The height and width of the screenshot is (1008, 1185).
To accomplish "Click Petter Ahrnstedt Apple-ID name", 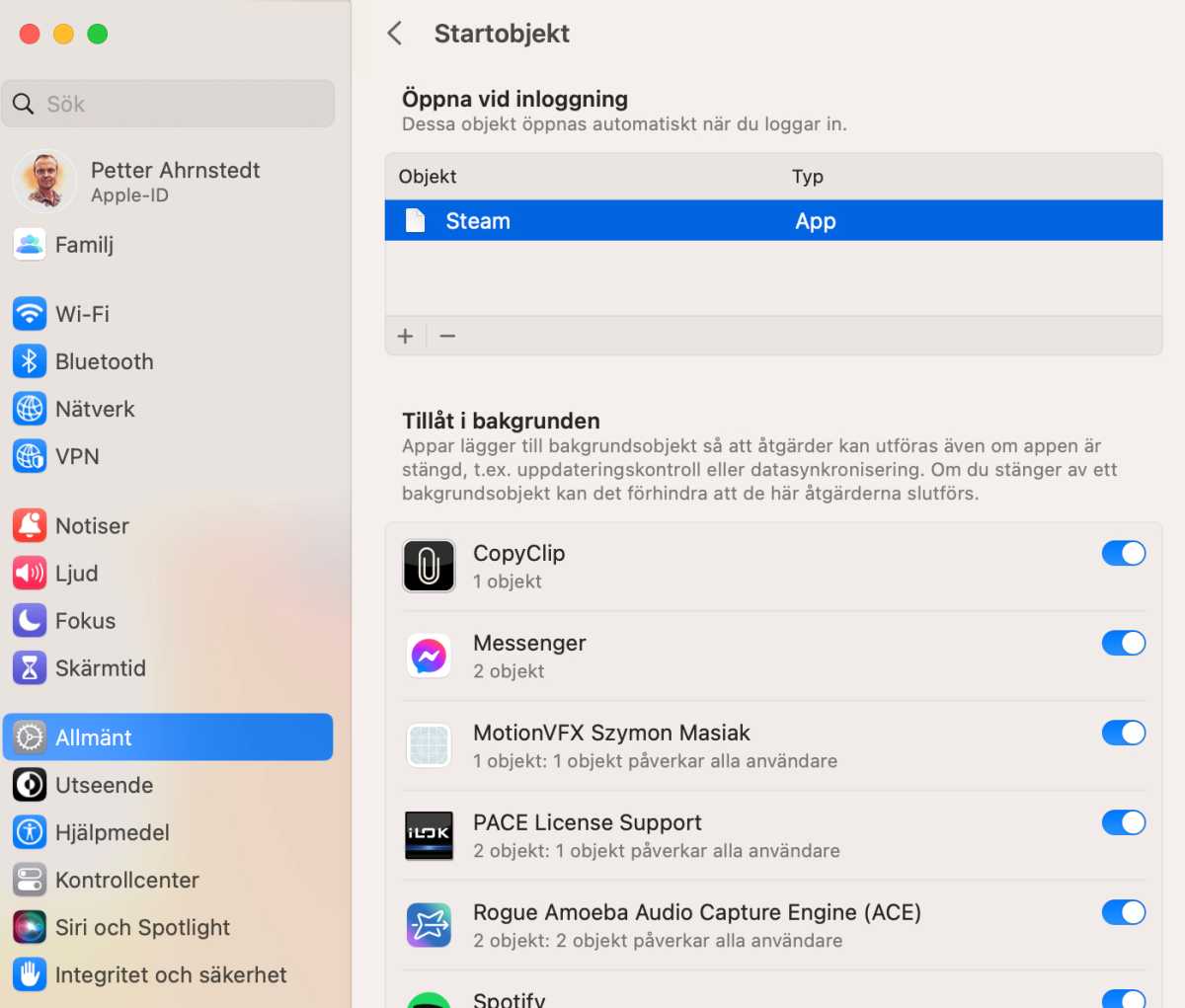I will [176, 170].
